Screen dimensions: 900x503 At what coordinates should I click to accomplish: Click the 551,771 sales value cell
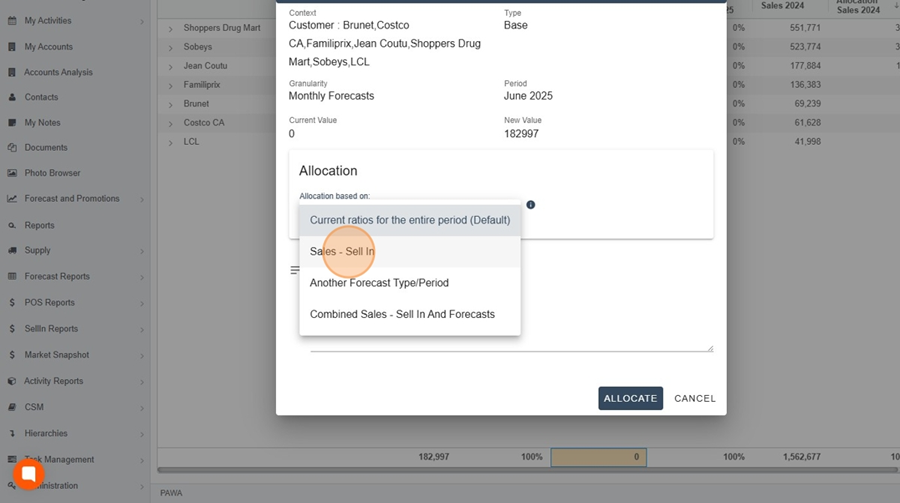click(x=805, y=28)
